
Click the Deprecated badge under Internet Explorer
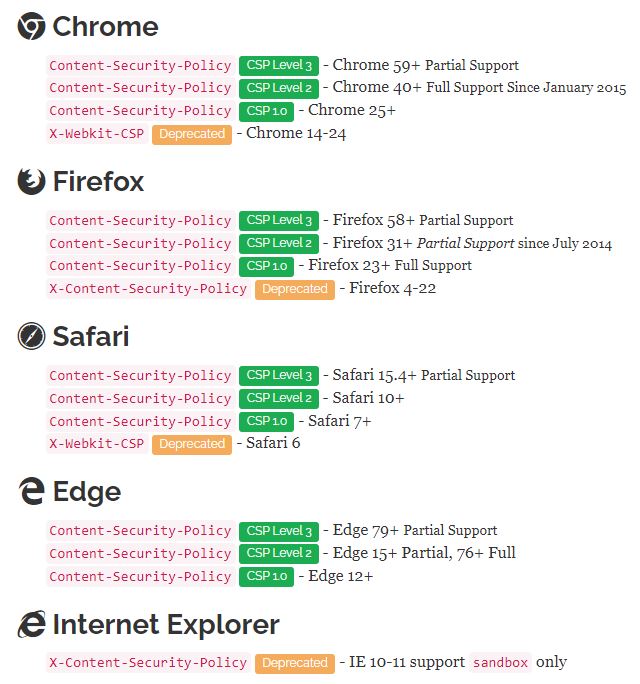point(295,663)
